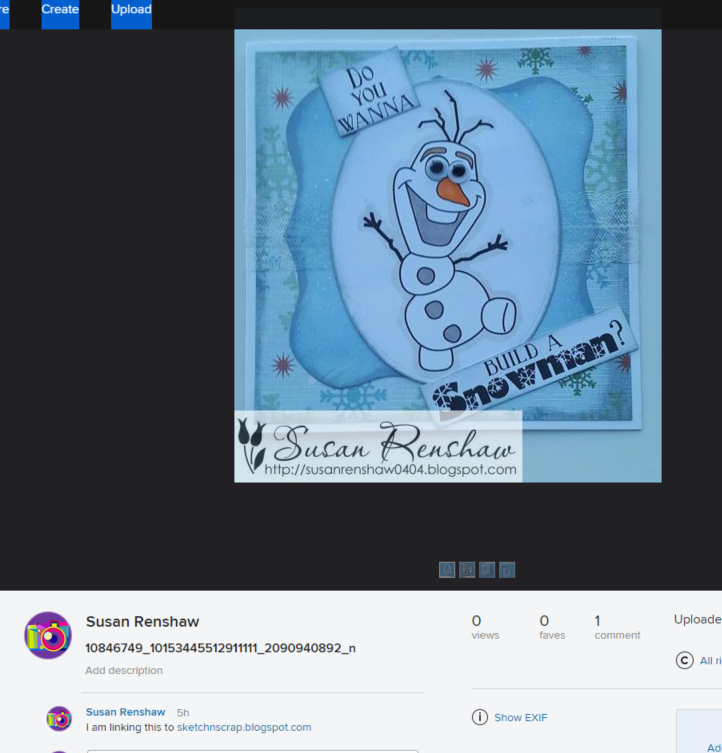722x753 pixels.
Task: Click the small camera avatar next to the comment
Action: (59, 718)
